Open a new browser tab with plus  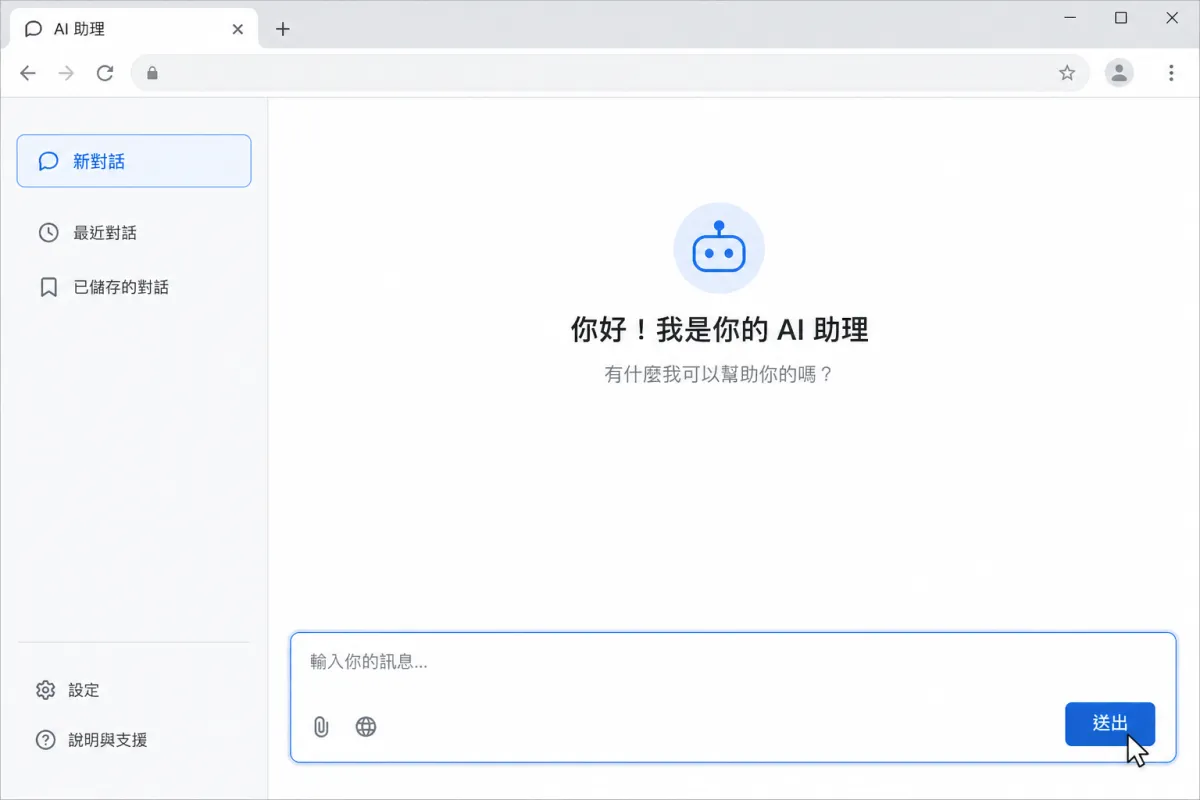(x=283, y=29)
